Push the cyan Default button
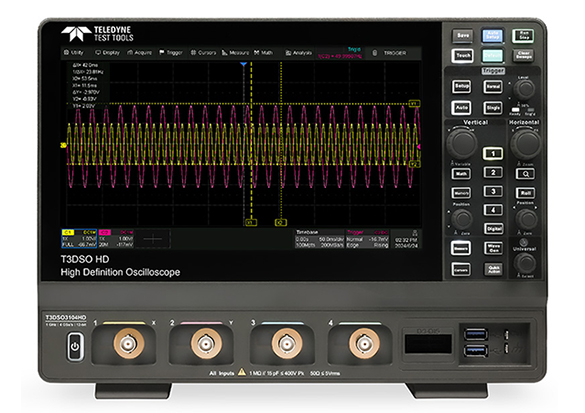This screenshot has width=585, height=413. (x=492, y=56)
